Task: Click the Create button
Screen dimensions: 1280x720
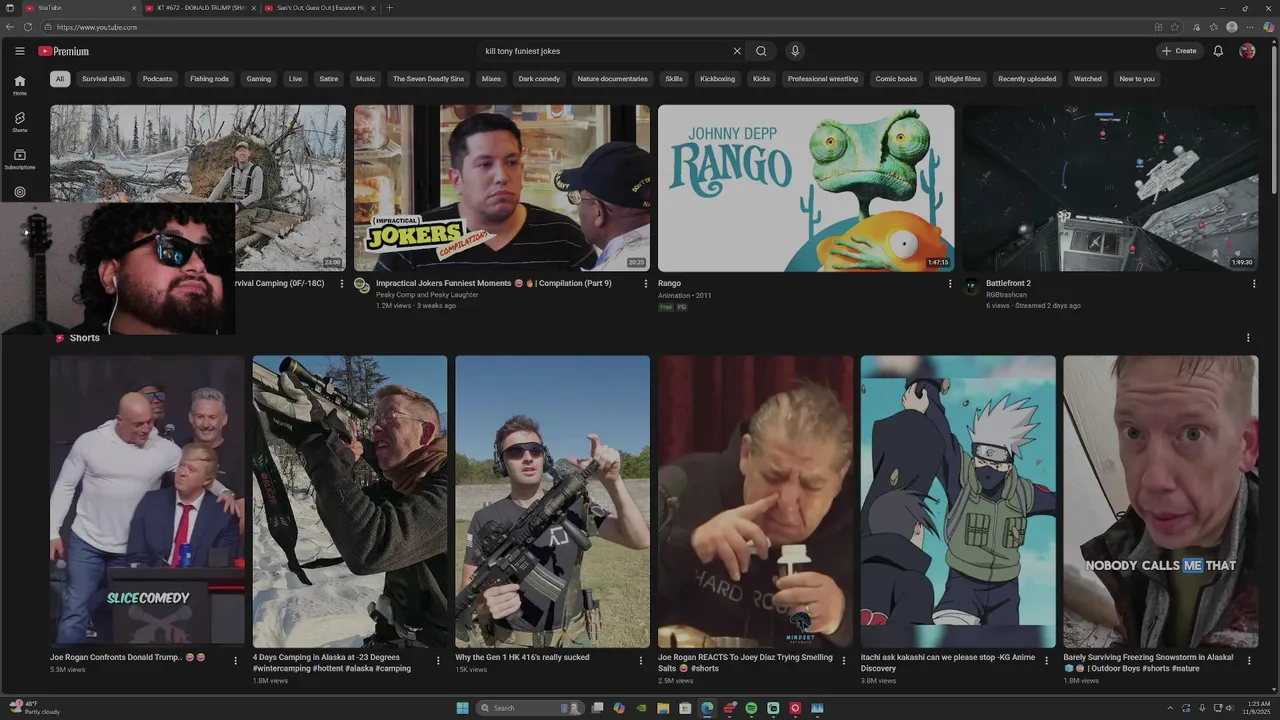Action: coord(1180,51)
